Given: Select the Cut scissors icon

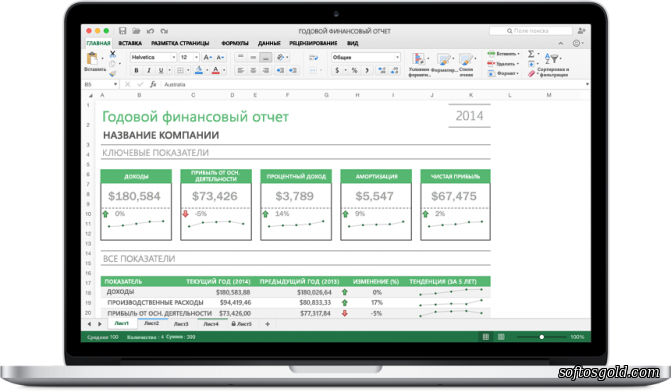Looking at the screenshot, I should click(x=113, y=54).
